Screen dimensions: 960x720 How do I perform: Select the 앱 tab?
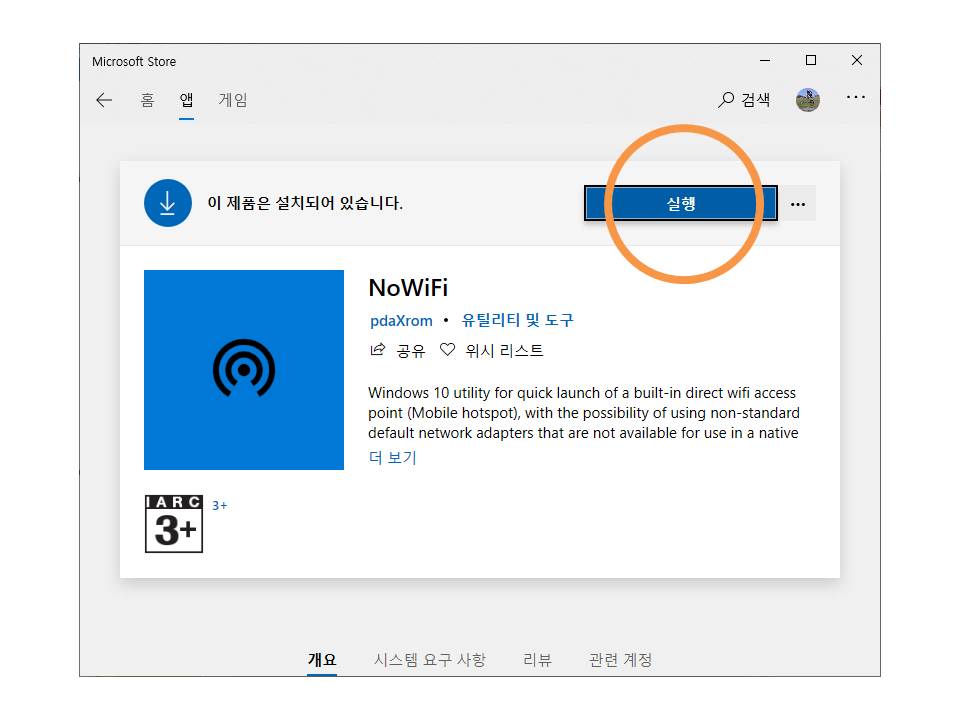click(x=186, y=100)
